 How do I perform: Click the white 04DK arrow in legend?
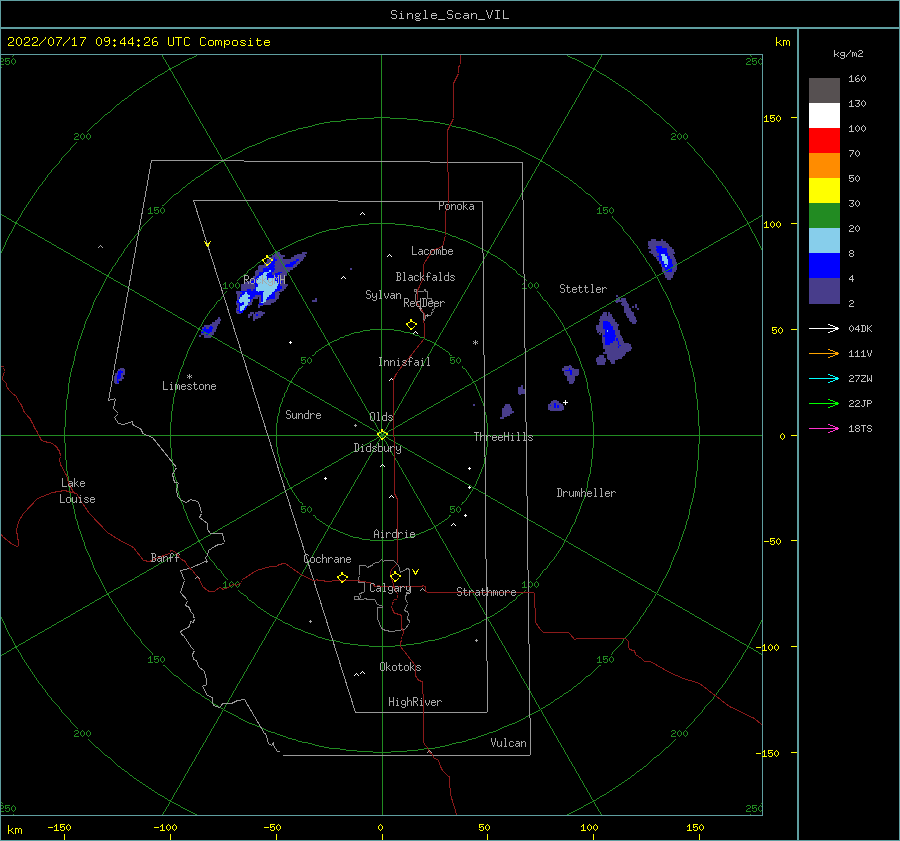[824, 328]
